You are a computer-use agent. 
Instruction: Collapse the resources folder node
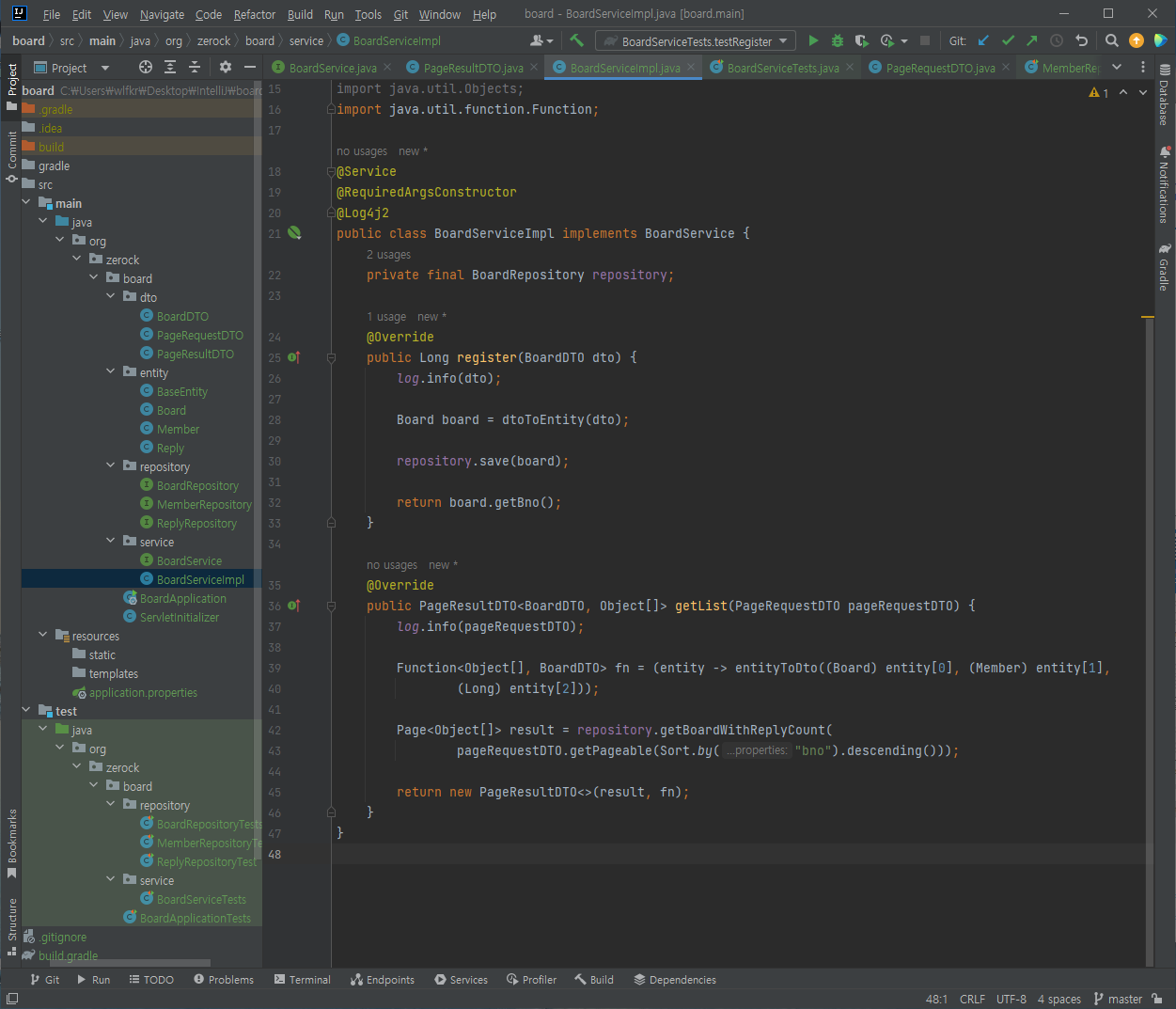pyautogui.click(x=43, y=636)
